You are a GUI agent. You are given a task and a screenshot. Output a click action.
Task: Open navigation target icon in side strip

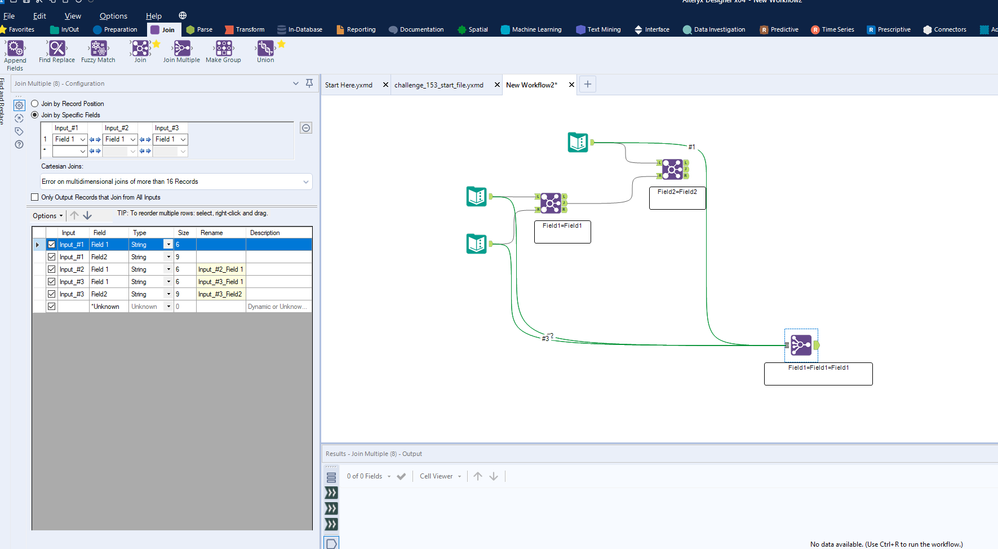[x=19, y=118]
